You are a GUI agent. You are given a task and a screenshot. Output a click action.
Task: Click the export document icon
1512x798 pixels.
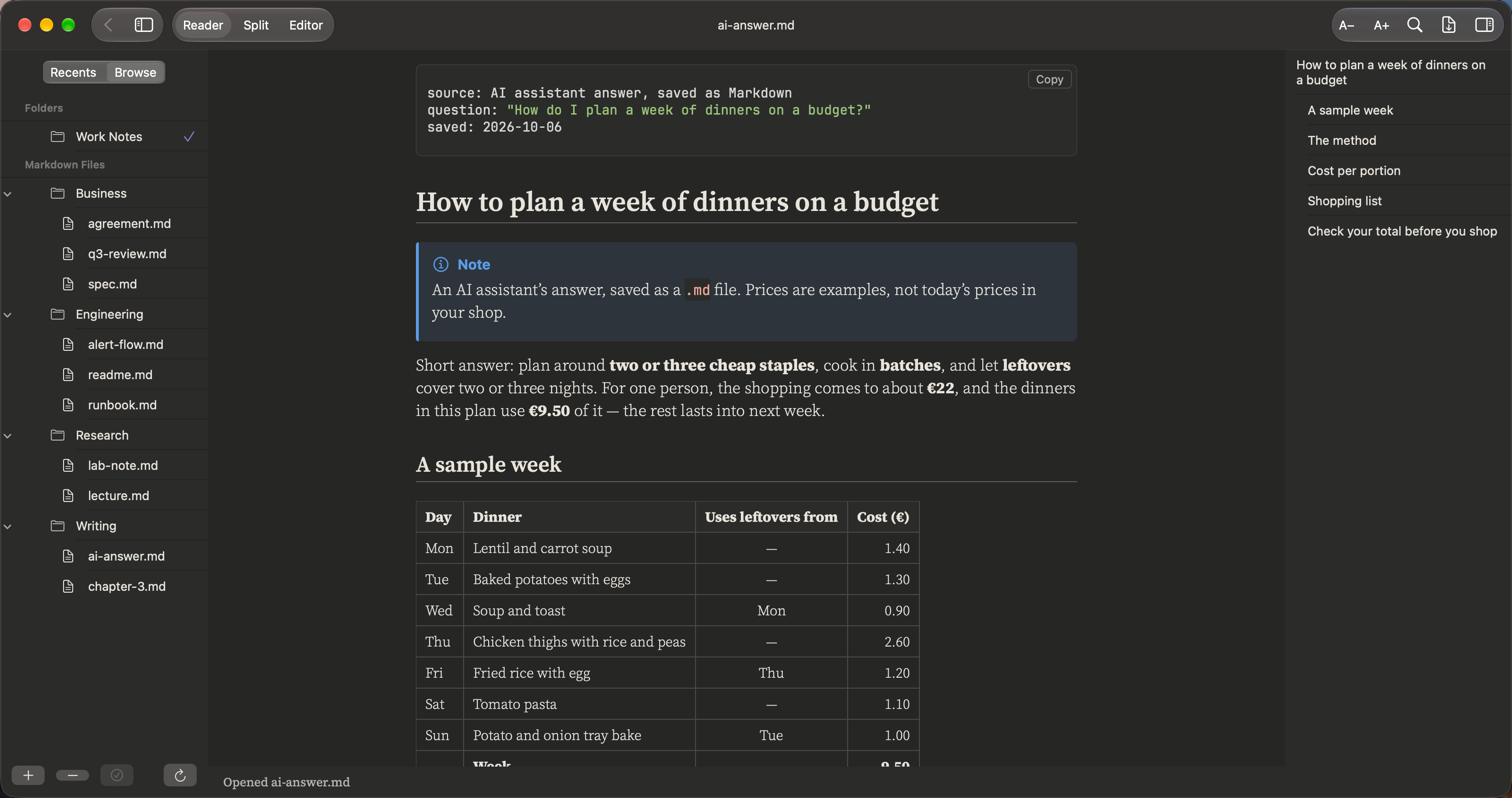tap(1449, 25)
